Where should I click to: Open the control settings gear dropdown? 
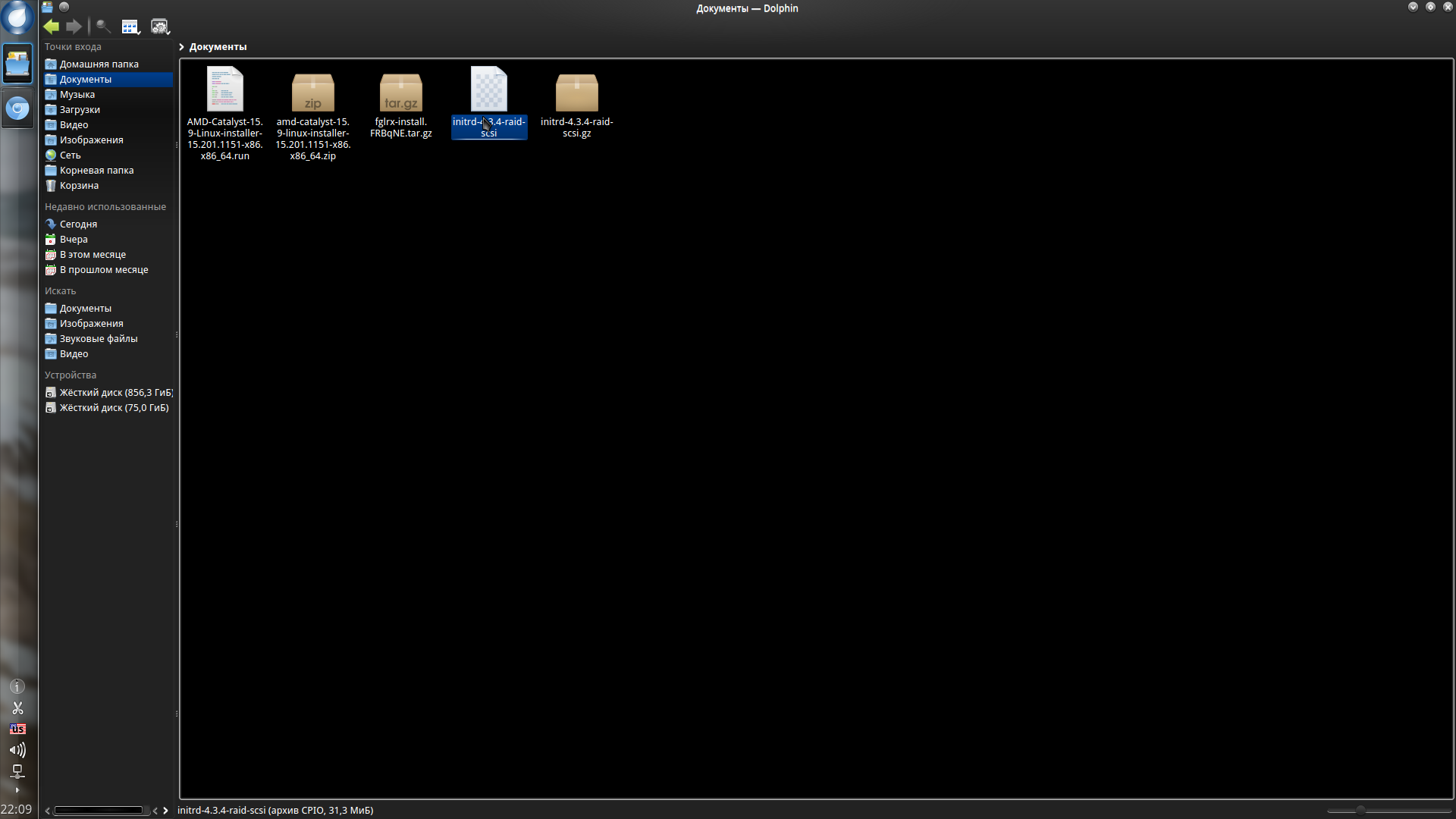(x=160, y=27)
